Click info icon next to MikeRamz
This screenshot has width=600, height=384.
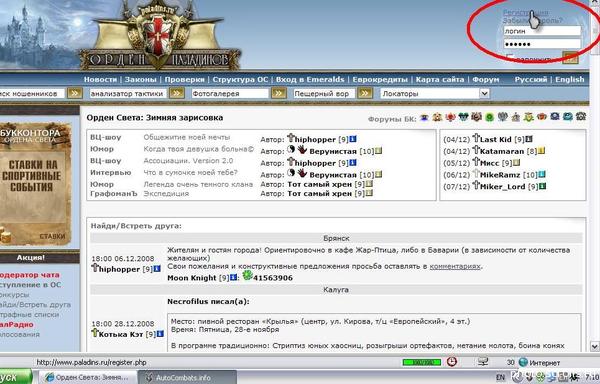tap(542, 175)
